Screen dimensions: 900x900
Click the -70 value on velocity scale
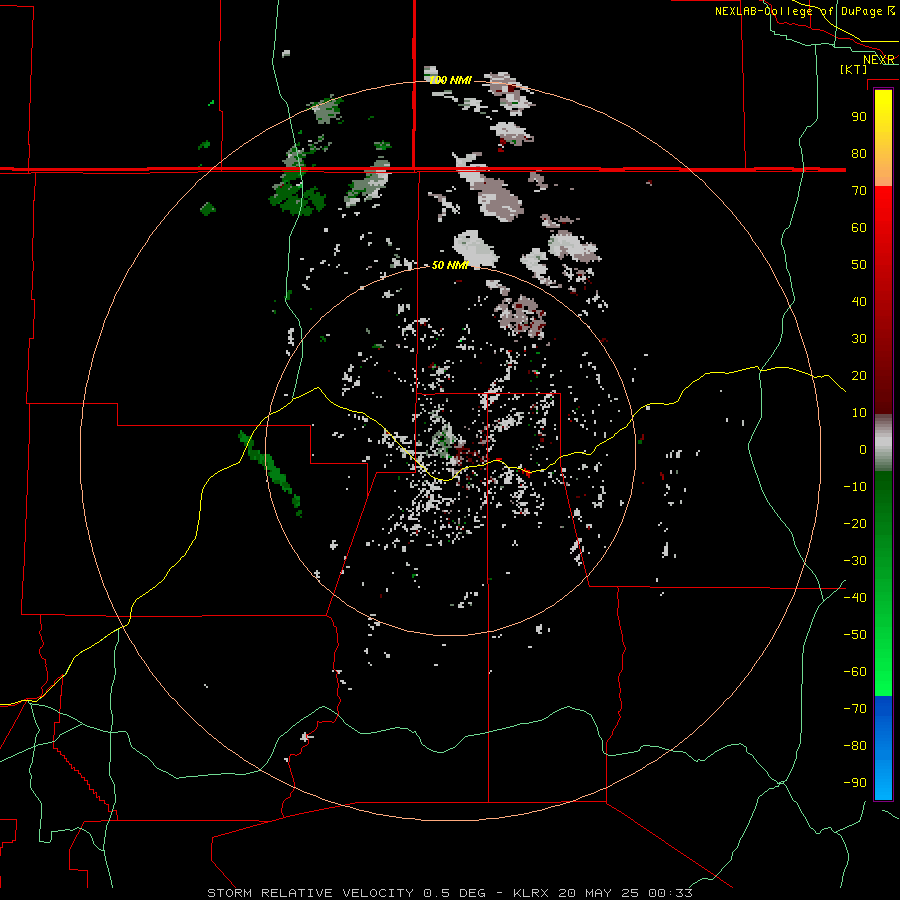[855, 709]
